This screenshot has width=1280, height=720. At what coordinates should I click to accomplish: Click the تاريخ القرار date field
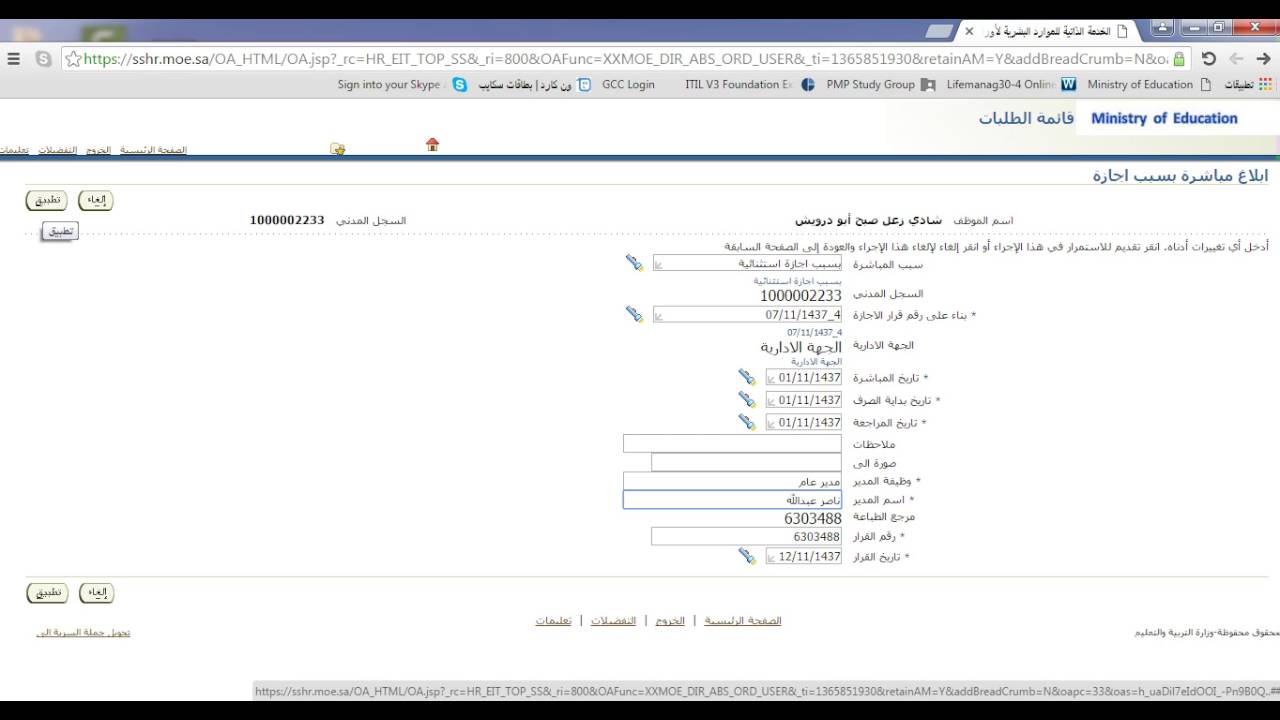[x=804, y=556]
